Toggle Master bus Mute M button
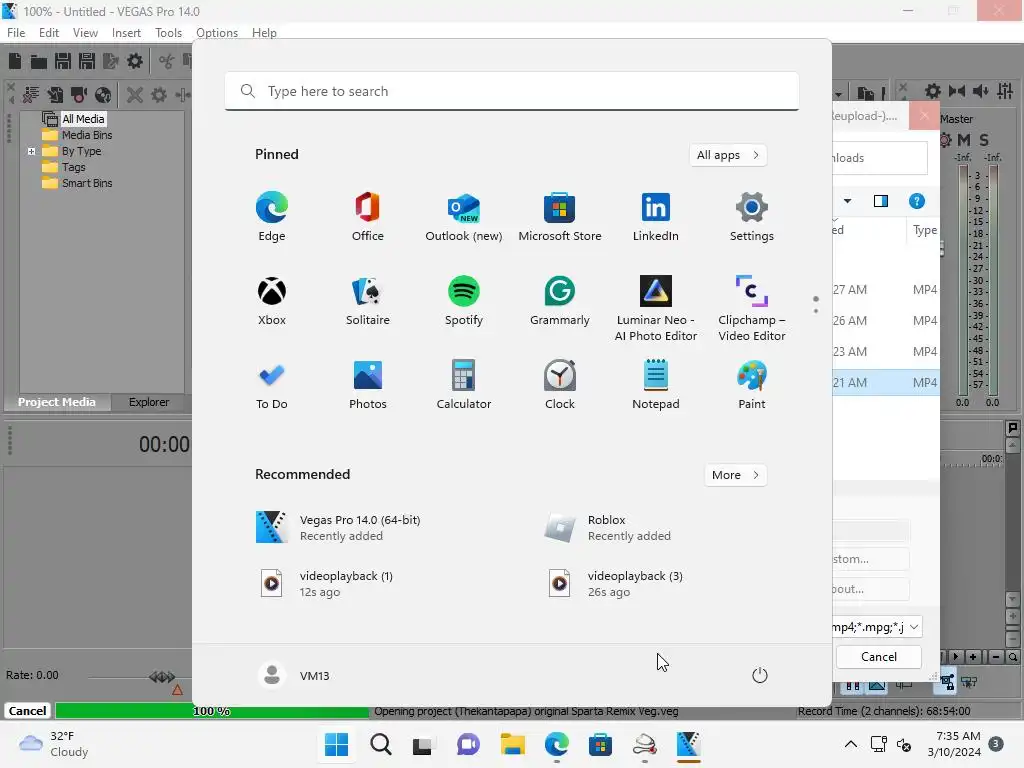Screen dimensions: 1024x768 [964, 140]
